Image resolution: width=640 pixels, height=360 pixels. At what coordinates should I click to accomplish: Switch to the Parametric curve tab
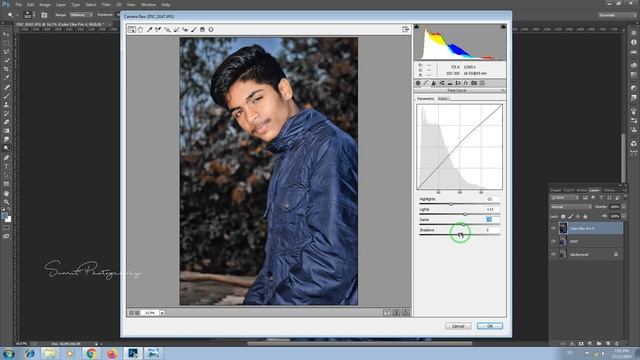pos(426,99)
